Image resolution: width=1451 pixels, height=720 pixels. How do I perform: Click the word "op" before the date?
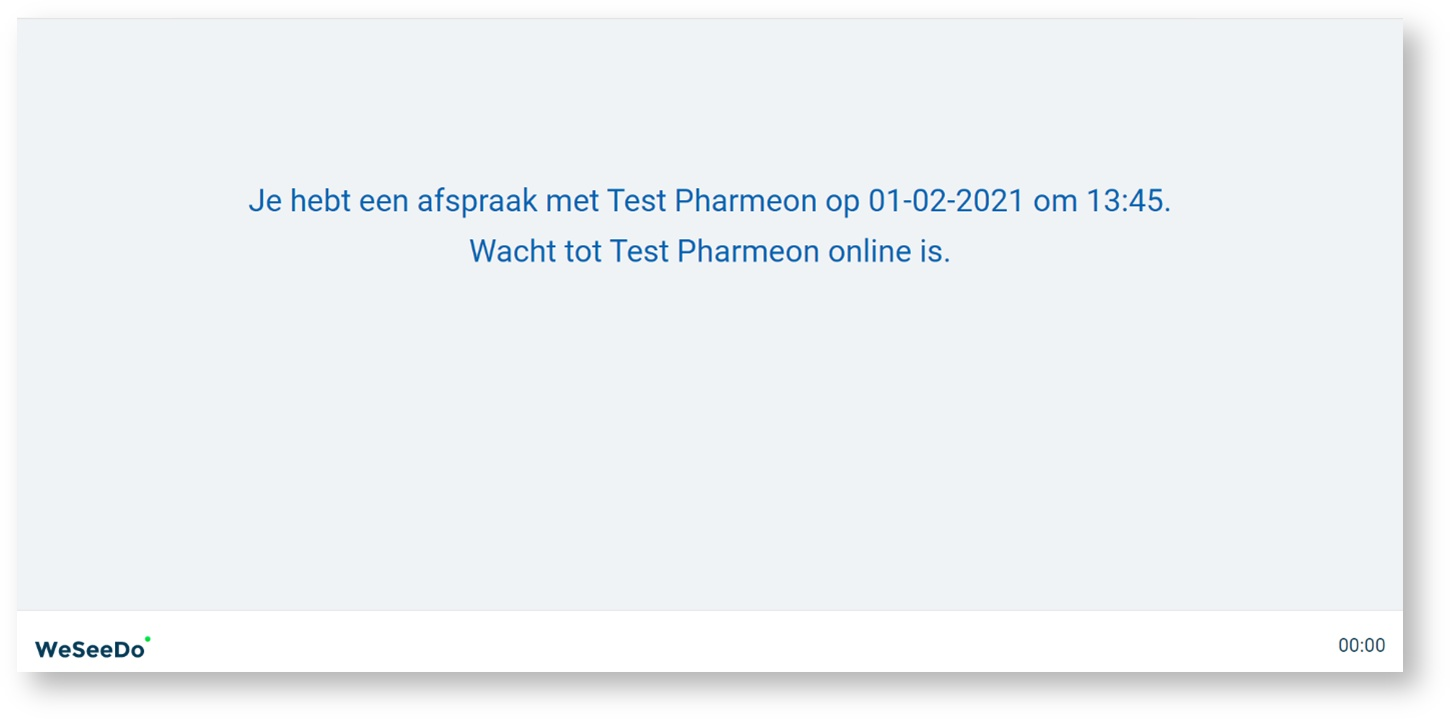point(842,202)
